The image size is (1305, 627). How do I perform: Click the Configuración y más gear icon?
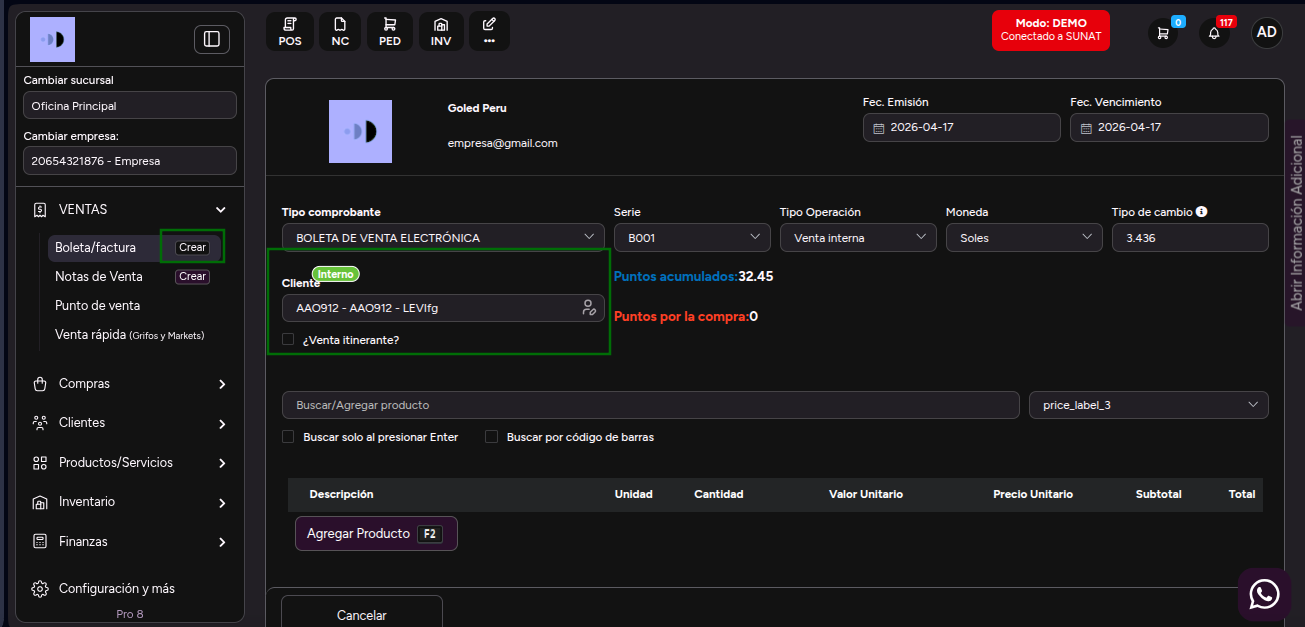pos(40,588)
